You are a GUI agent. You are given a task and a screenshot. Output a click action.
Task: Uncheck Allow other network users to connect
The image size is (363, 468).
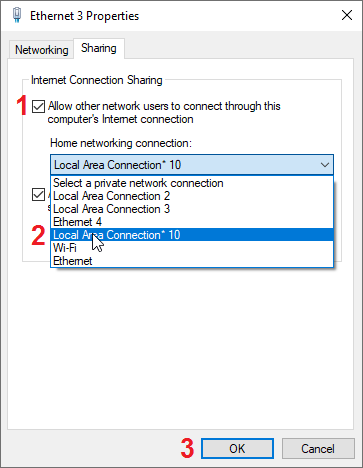pyautogui.click(x=38, y=107)
